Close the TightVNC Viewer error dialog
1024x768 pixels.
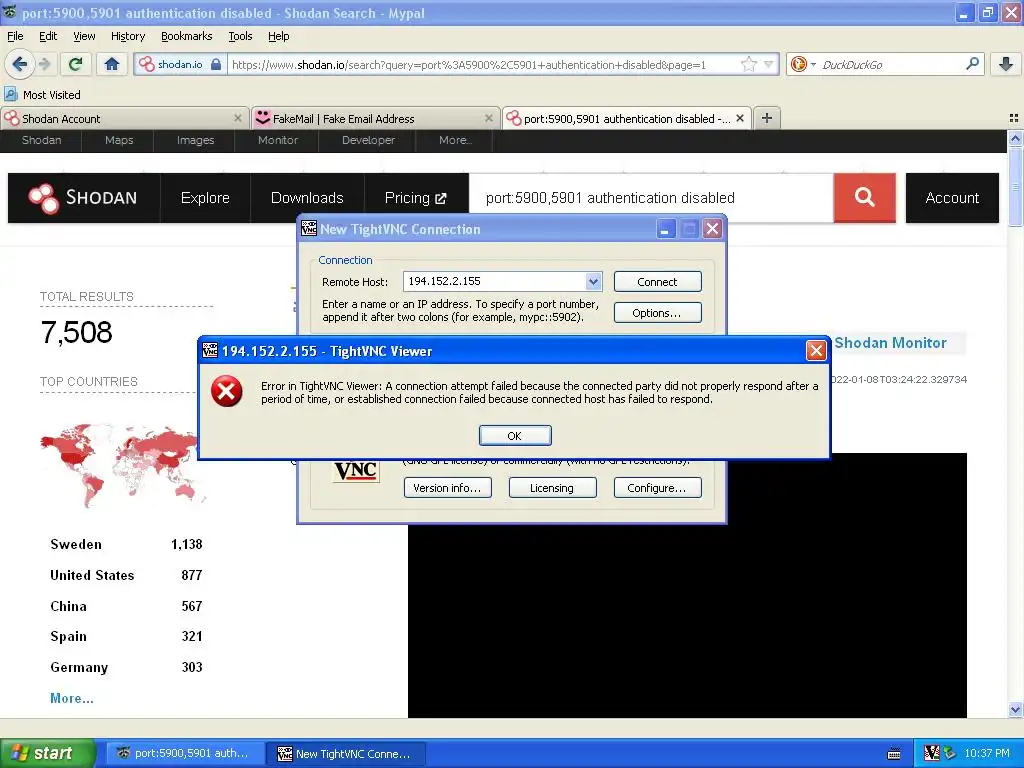coord(816,351)
